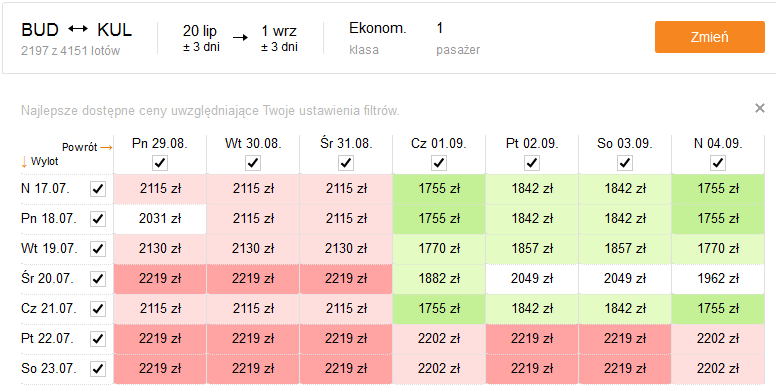Open the 20 lip departure date picker
This screenshot has width=776, height=387.
[x=201, y=38]
